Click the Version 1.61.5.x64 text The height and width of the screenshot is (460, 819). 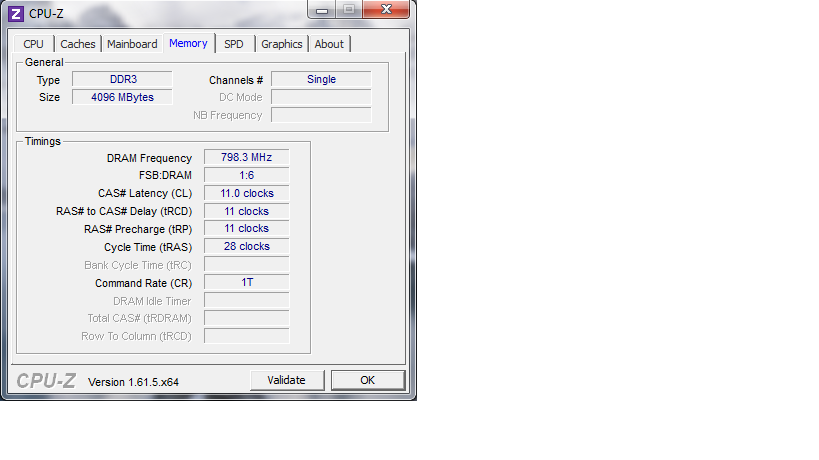click(x=133, y=382)
